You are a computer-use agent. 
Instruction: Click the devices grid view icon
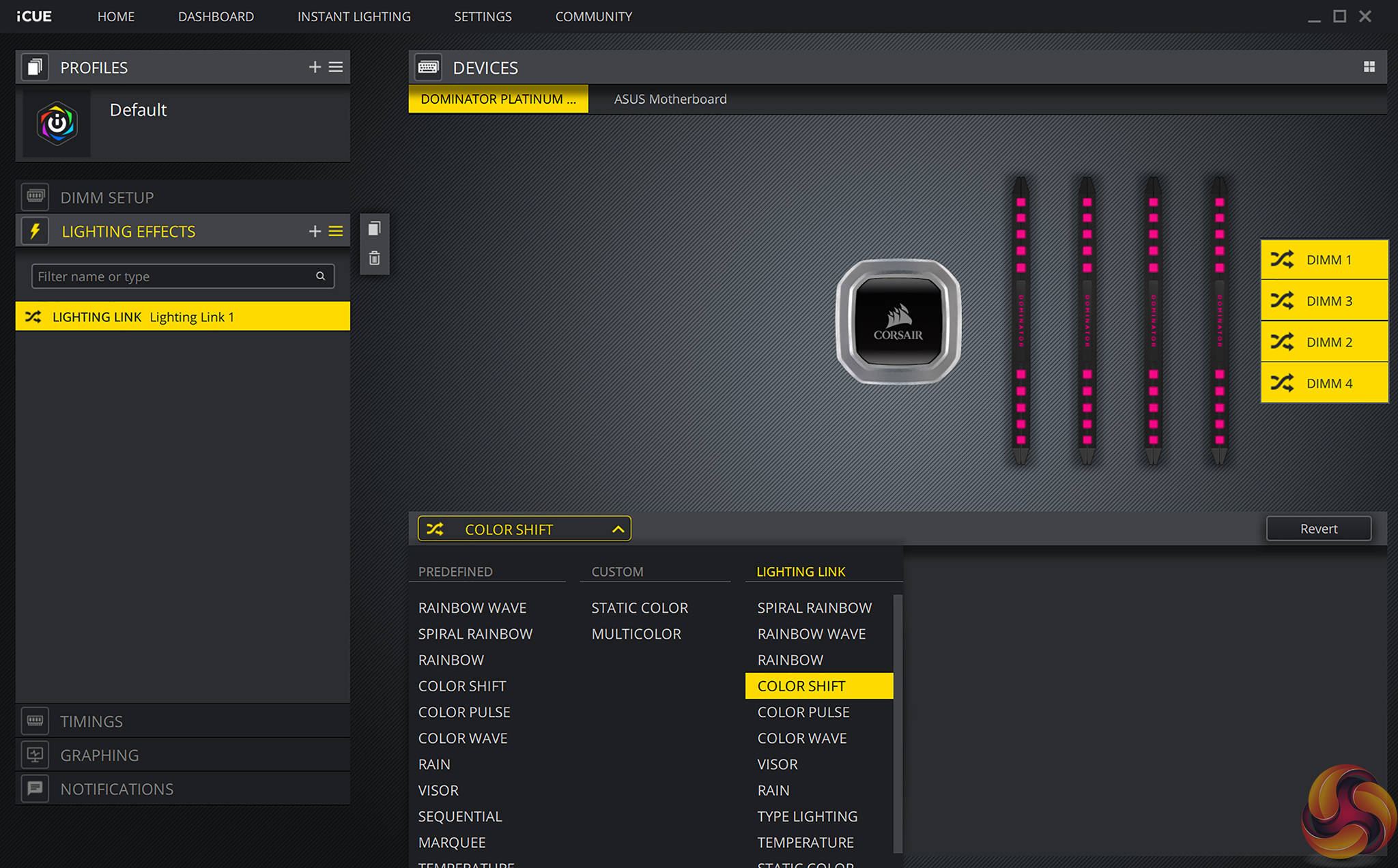pos(1369,67)
